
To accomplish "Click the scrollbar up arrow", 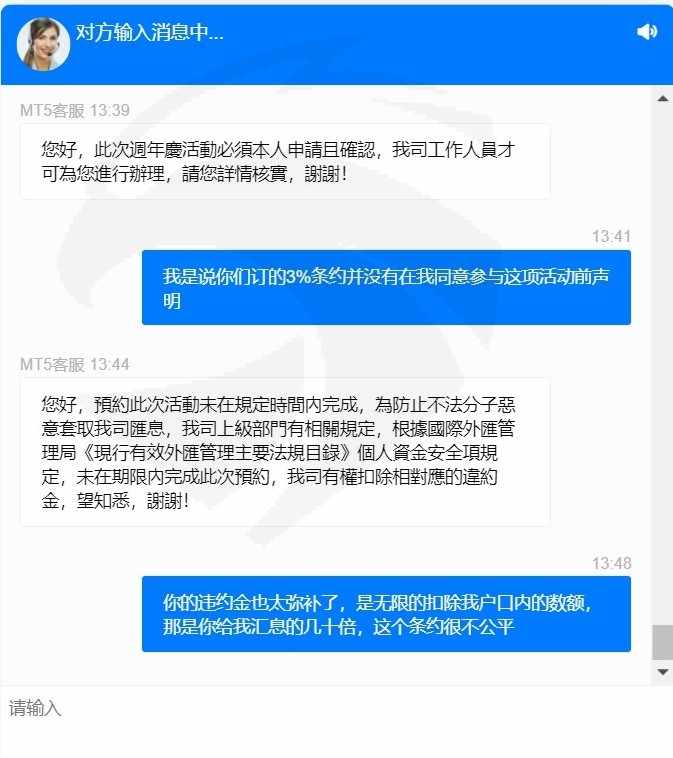I will [663, 99].
